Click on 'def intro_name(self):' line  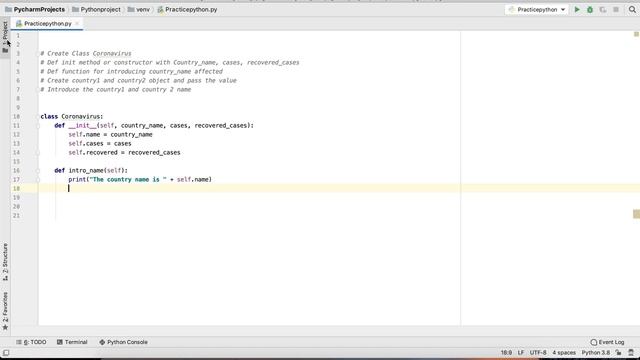(91, 171)
